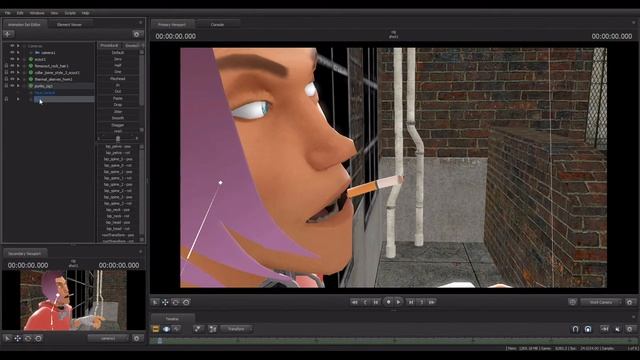The width and height of the screenshot is (640, 360).
Task: Expand the hair model tree row
Action: click(x=18, y=66)
